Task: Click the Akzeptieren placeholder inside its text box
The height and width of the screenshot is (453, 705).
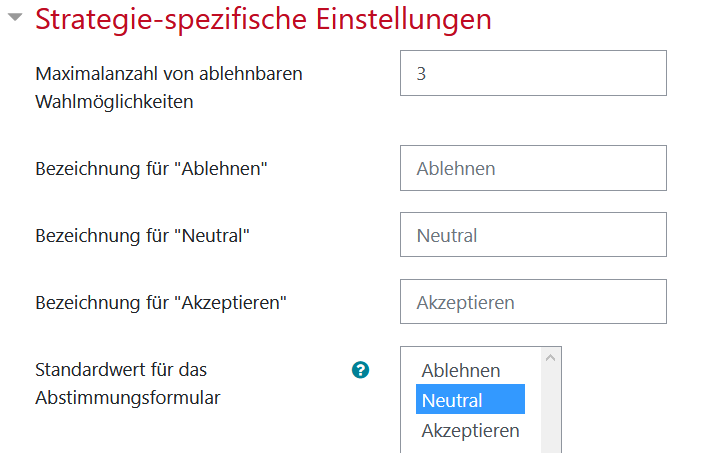Action: point(465,302)
